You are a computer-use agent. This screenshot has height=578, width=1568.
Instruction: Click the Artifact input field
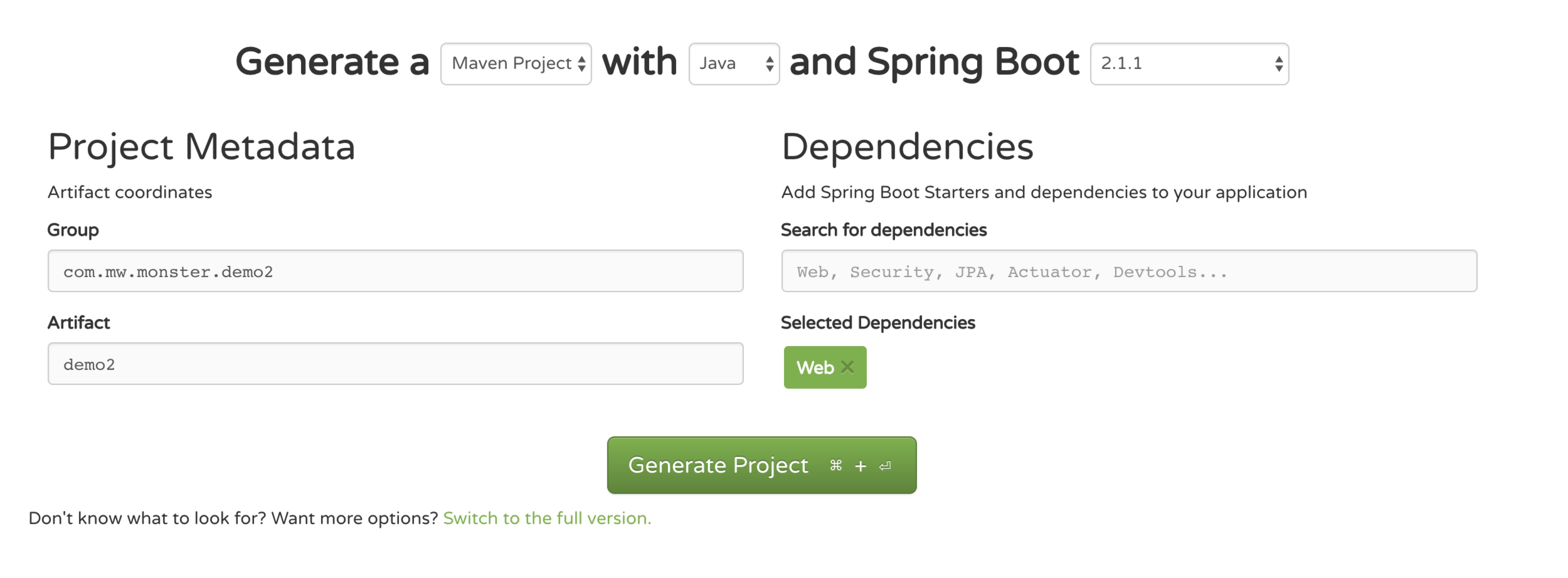pyautogui.click(x=395, y=363)
